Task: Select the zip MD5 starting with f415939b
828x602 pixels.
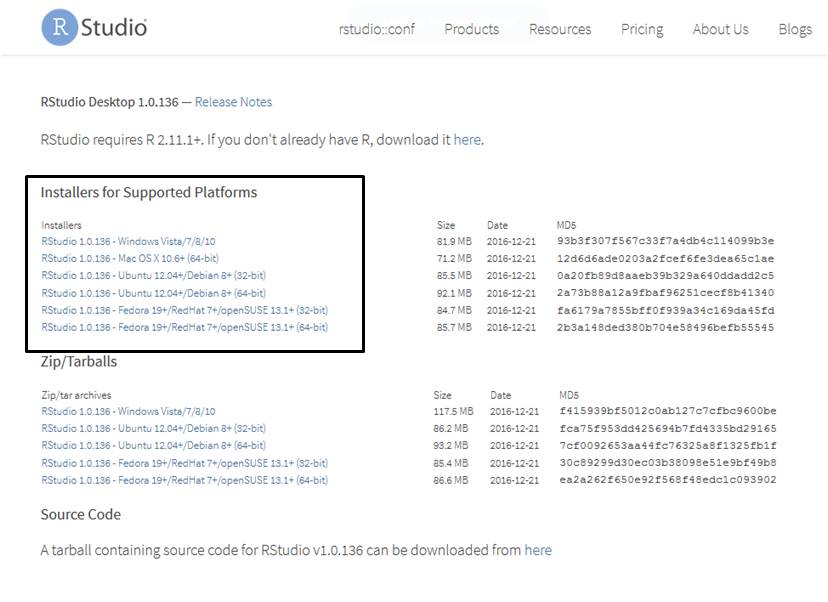Action: point(668,411)
